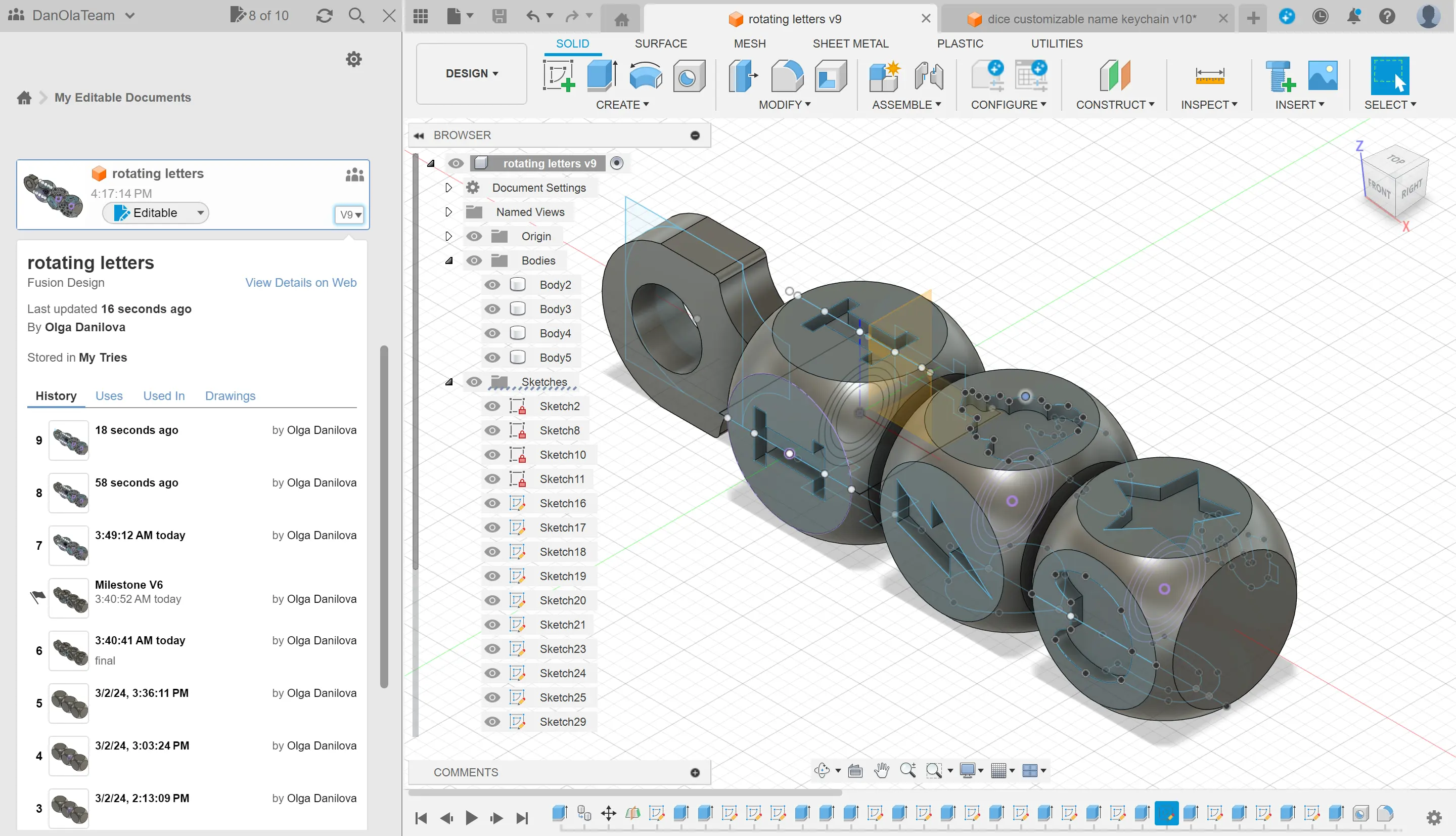Image resolution: width=1456 pixels, height=836 pixels.
Task: Click the highlighted sketch timeline marker
Action: (x=1166, y=813)
